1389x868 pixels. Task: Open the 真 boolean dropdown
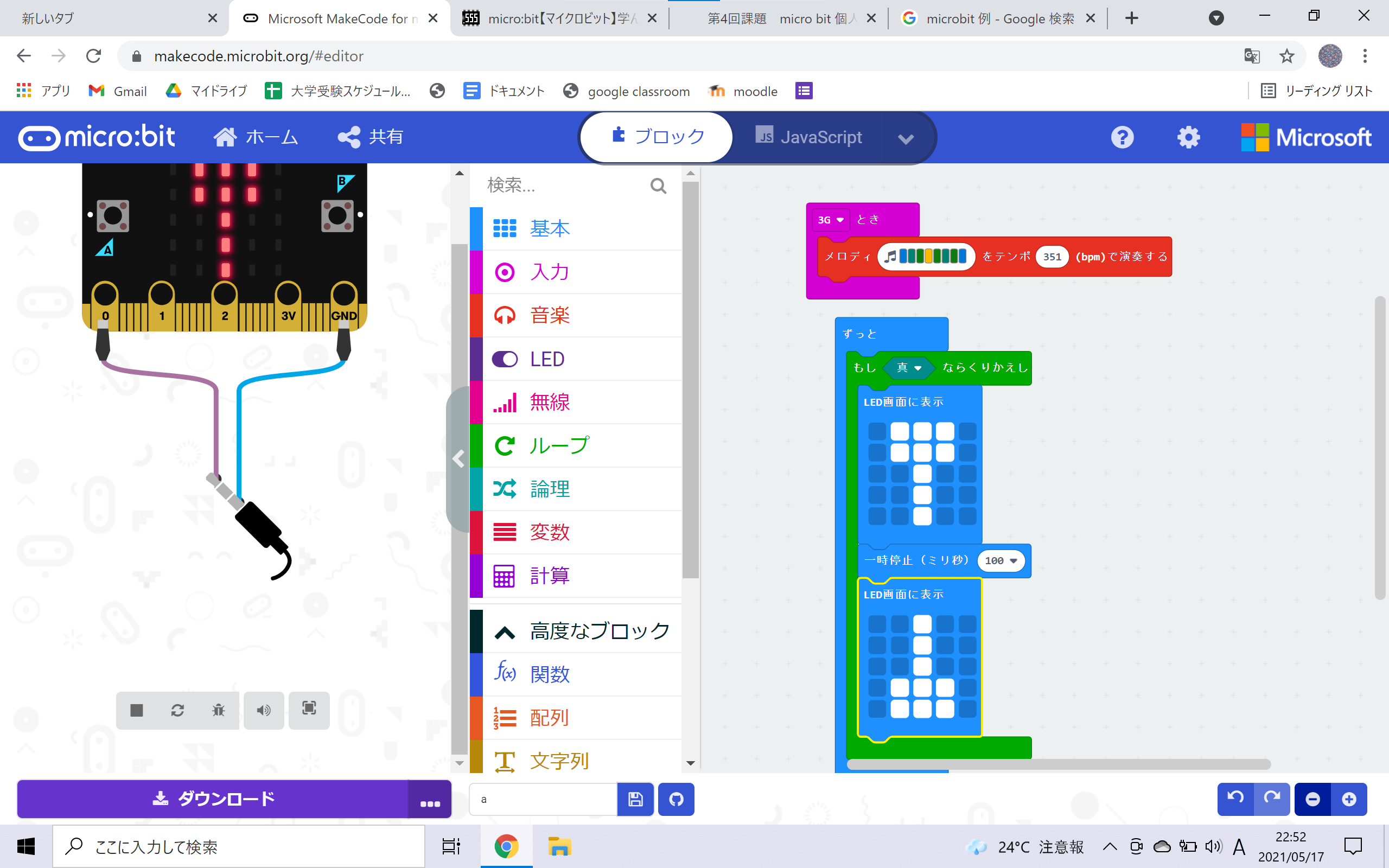(x=910, y=367)
